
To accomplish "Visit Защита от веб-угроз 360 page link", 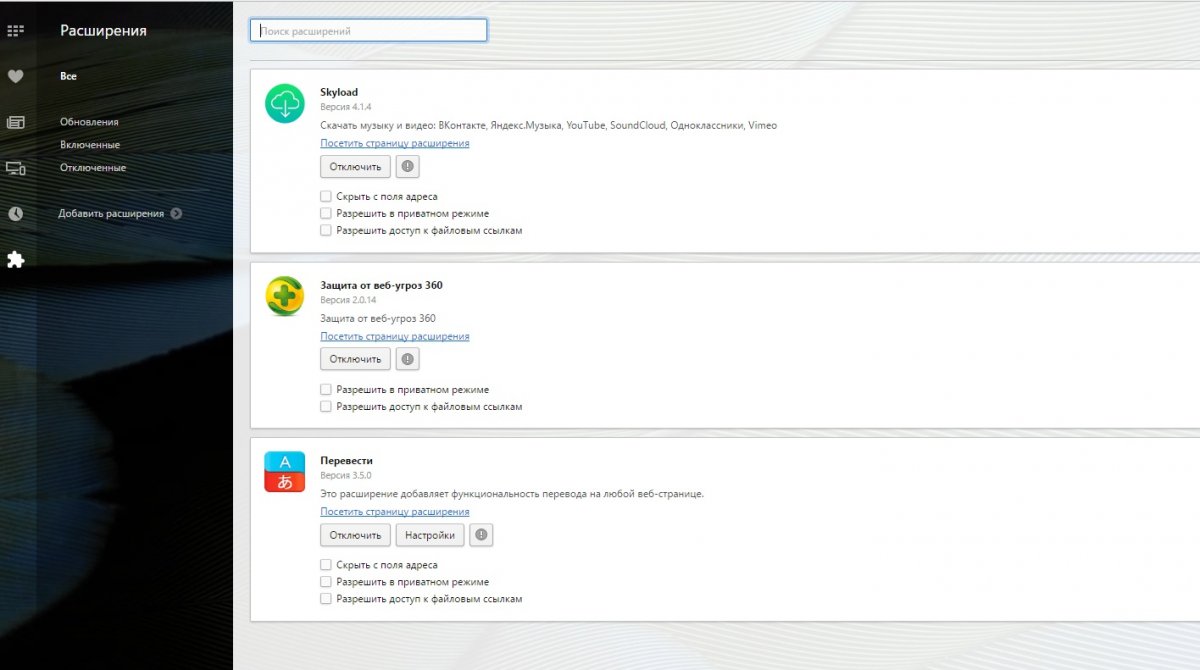I will (x=395, y=336).
